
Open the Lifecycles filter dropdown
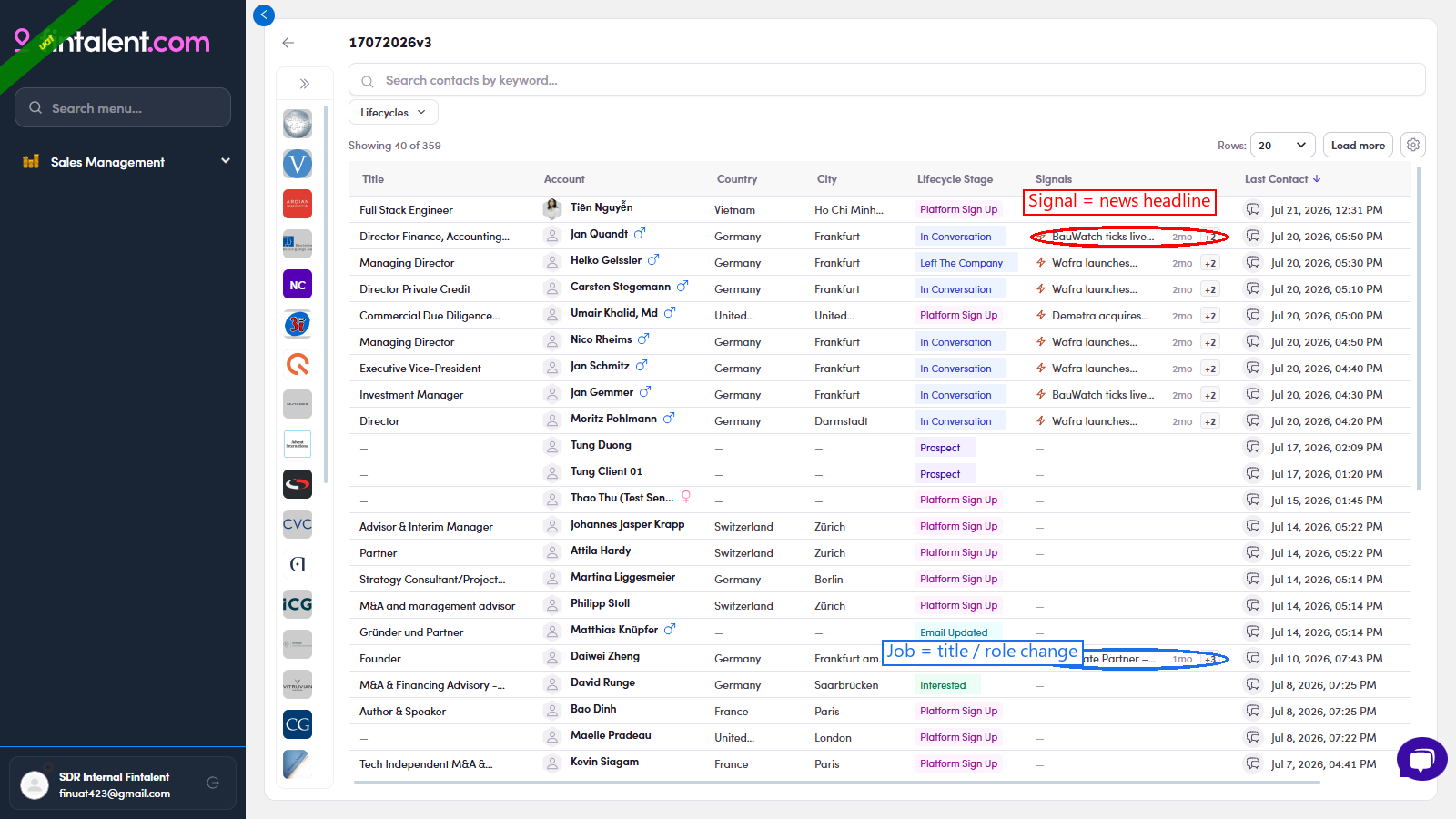pos(393,112)
